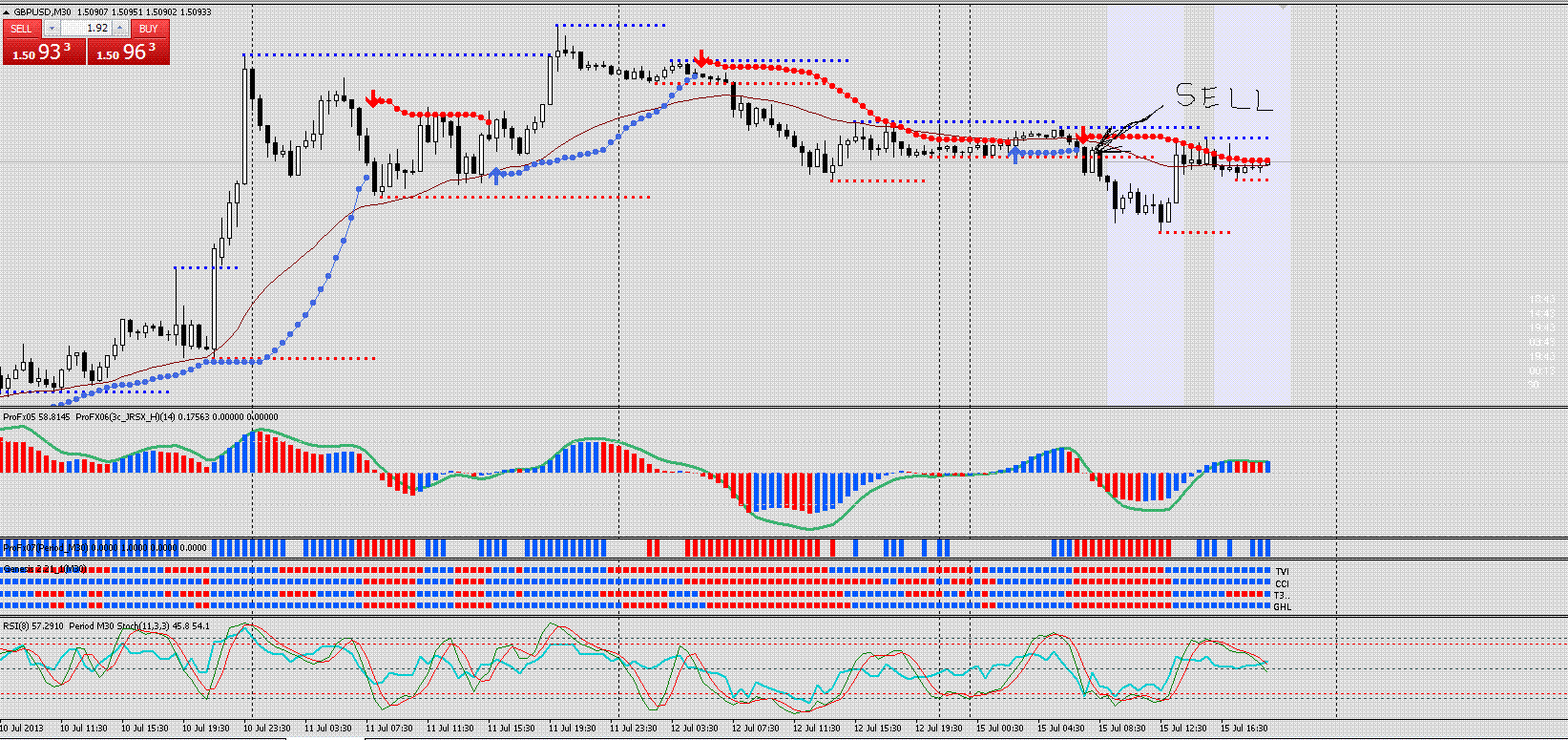The width and height of the screenshot is (1568, 740).
Task: Select the blue buy arrow near 15 Jul 00:30
Action: (x=1014, y=154)
